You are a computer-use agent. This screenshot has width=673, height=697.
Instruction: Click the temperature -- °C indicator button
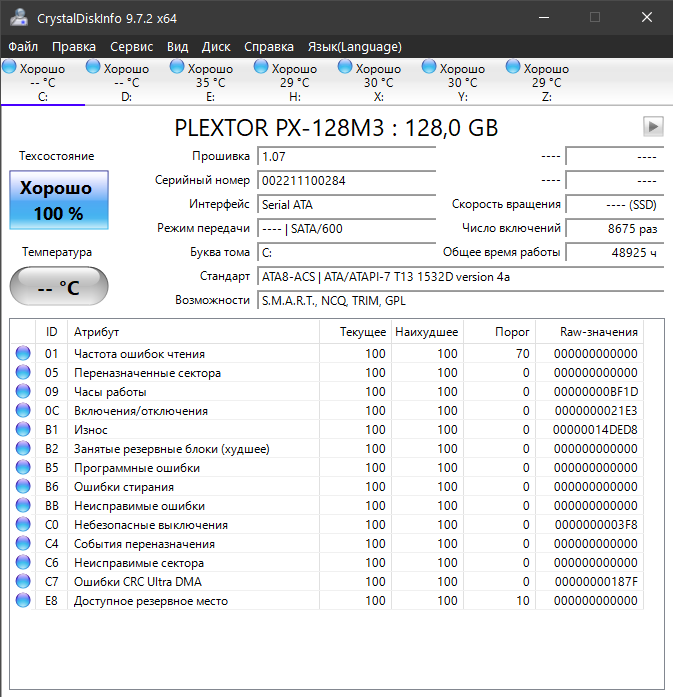(59, 286)
